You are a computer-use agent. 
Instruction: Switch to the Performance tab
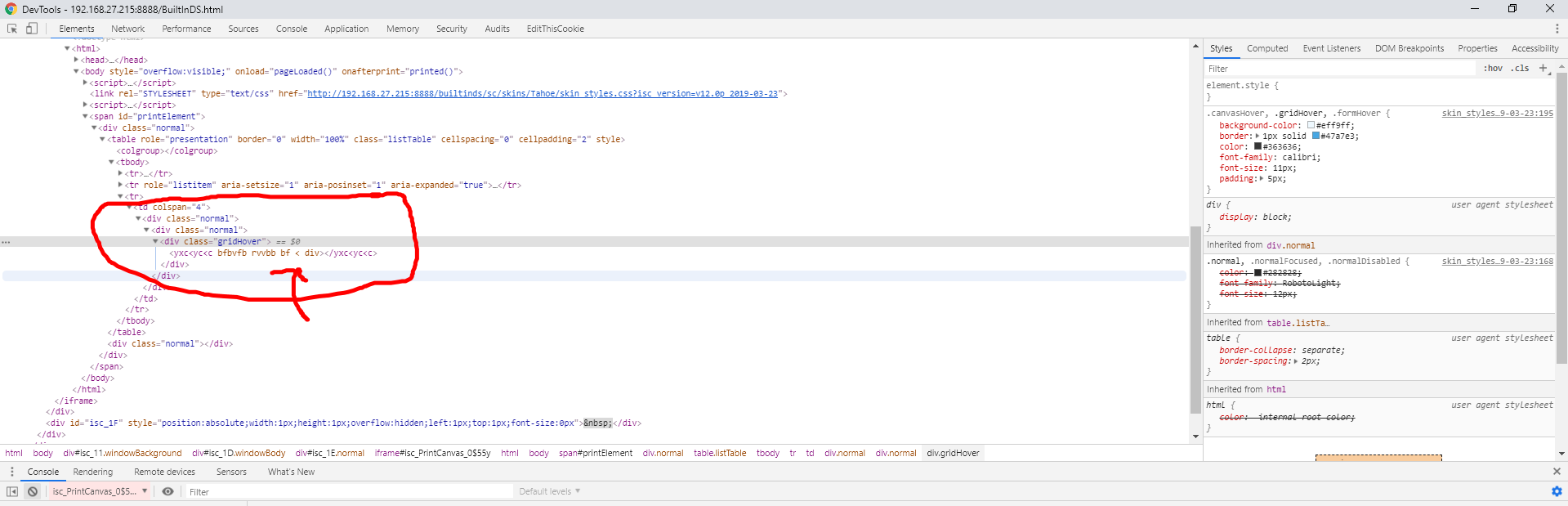186,29
